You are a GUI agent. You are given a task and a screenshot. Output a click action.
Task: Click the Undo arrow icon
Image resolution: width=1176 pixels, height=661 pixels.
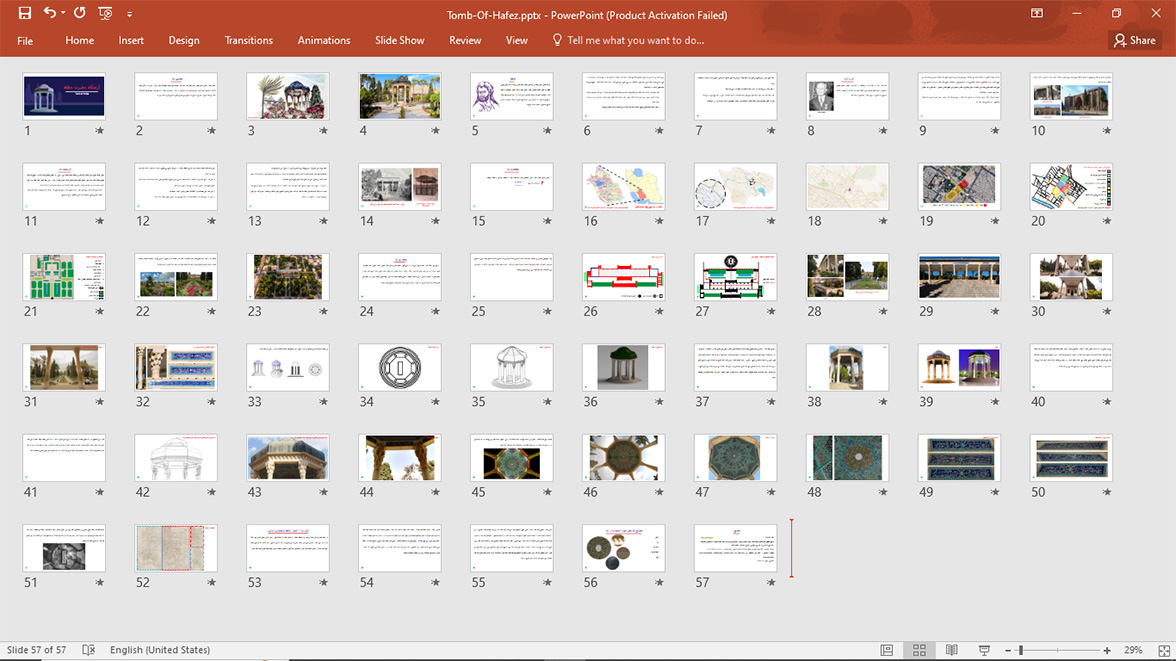pos(49,14)
